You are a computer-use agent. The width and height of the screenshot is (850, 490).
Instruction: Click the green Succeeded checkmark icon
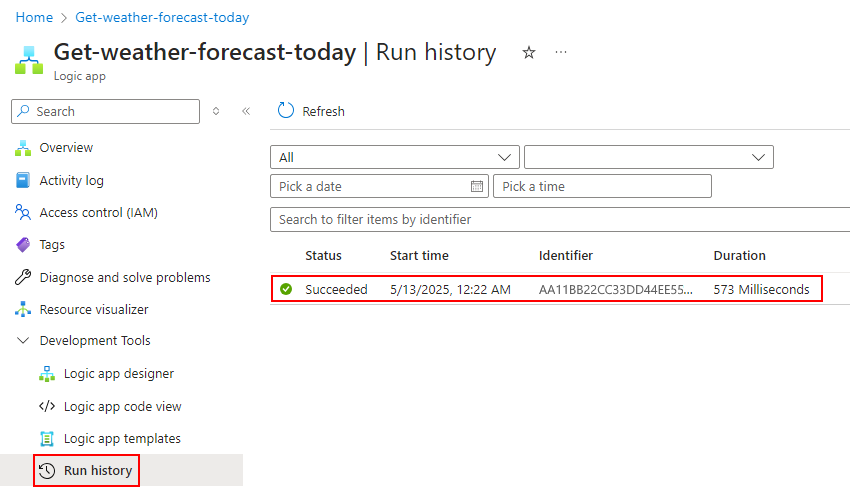point(286,289)
